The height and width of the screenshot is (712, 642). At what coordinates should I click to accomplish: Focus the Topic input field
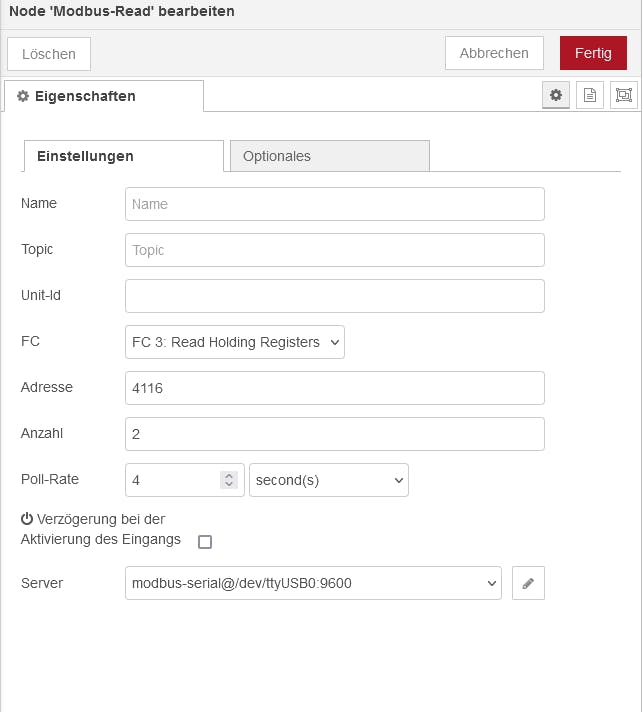tap(335, 250)
